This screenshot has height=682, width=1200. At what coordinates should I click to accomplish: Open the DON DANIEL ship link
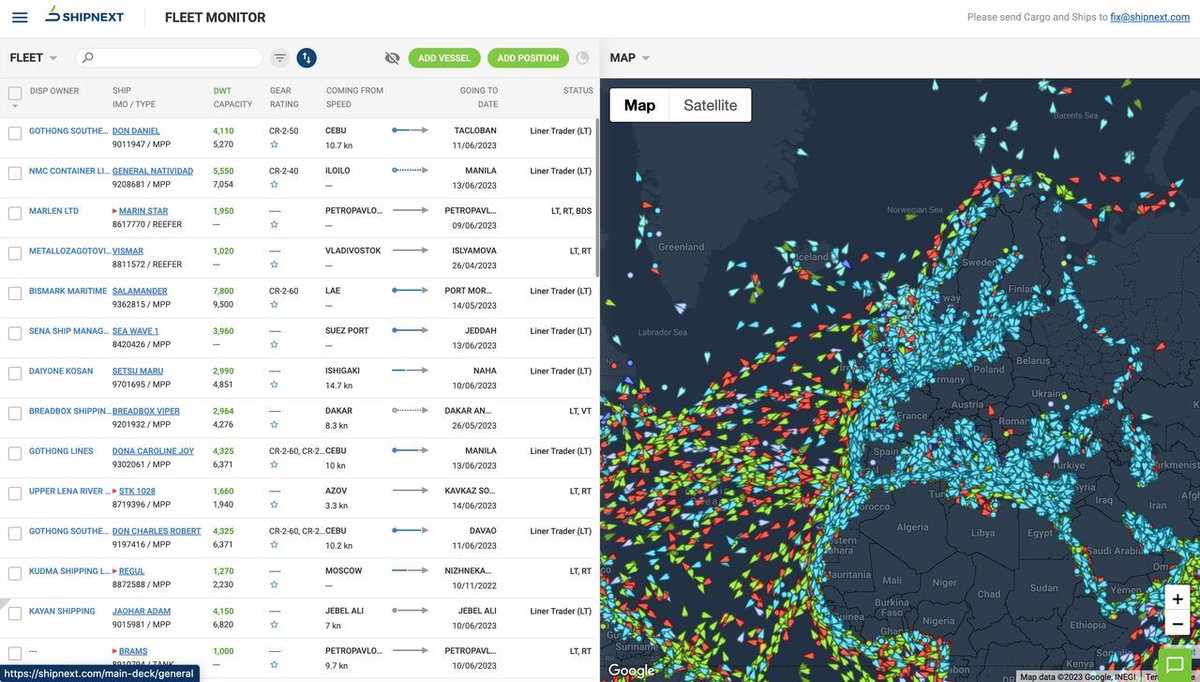136,131
